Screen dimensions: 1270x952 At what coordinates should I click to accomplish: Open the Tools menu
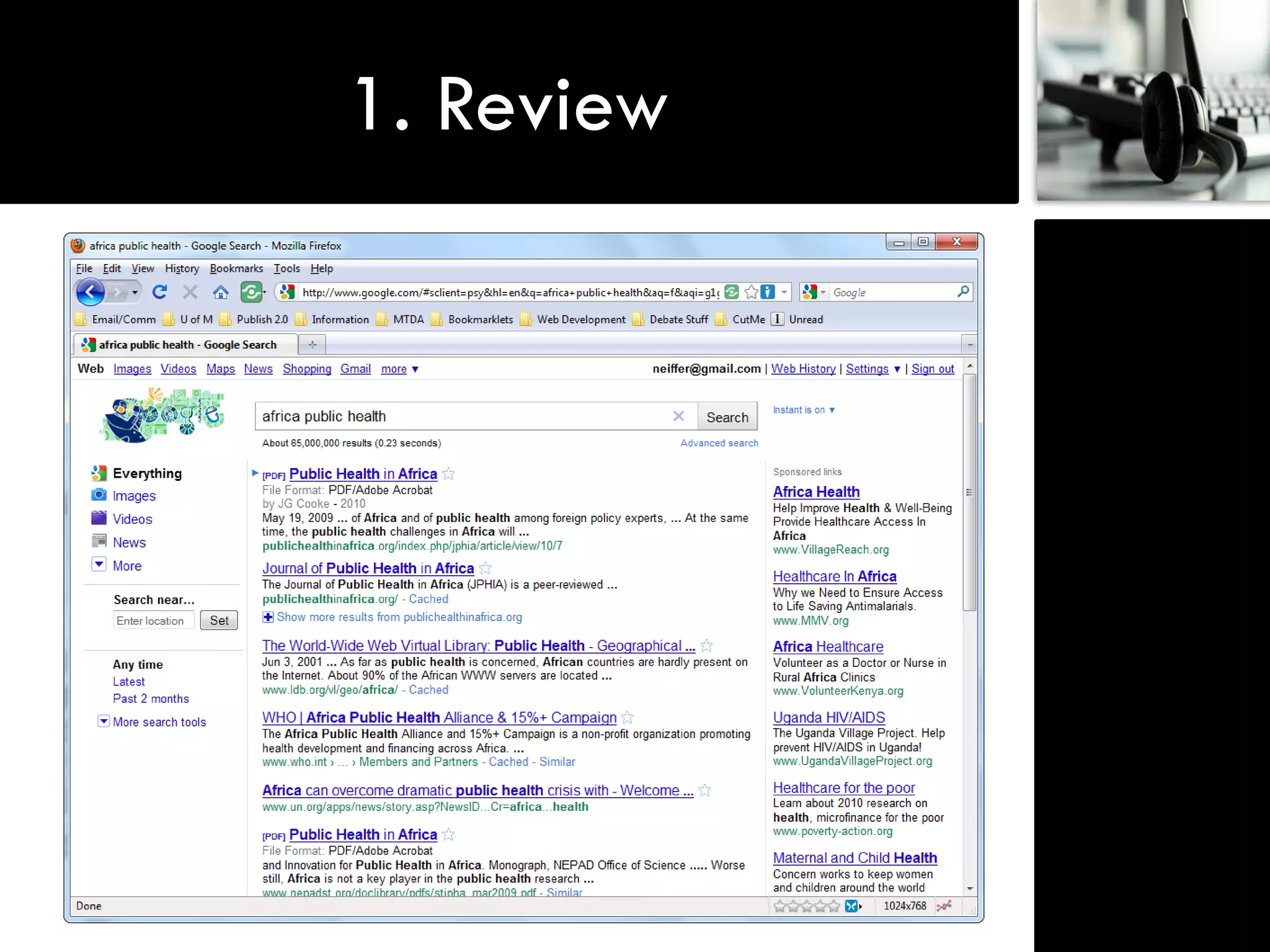[286, 268]
